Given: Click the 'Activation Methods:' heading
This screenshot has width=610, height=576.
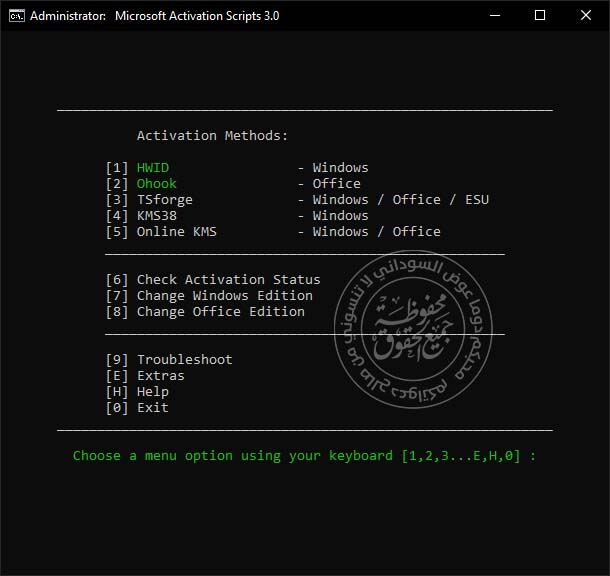Looking at the screenshot, I should pos(212,136).
